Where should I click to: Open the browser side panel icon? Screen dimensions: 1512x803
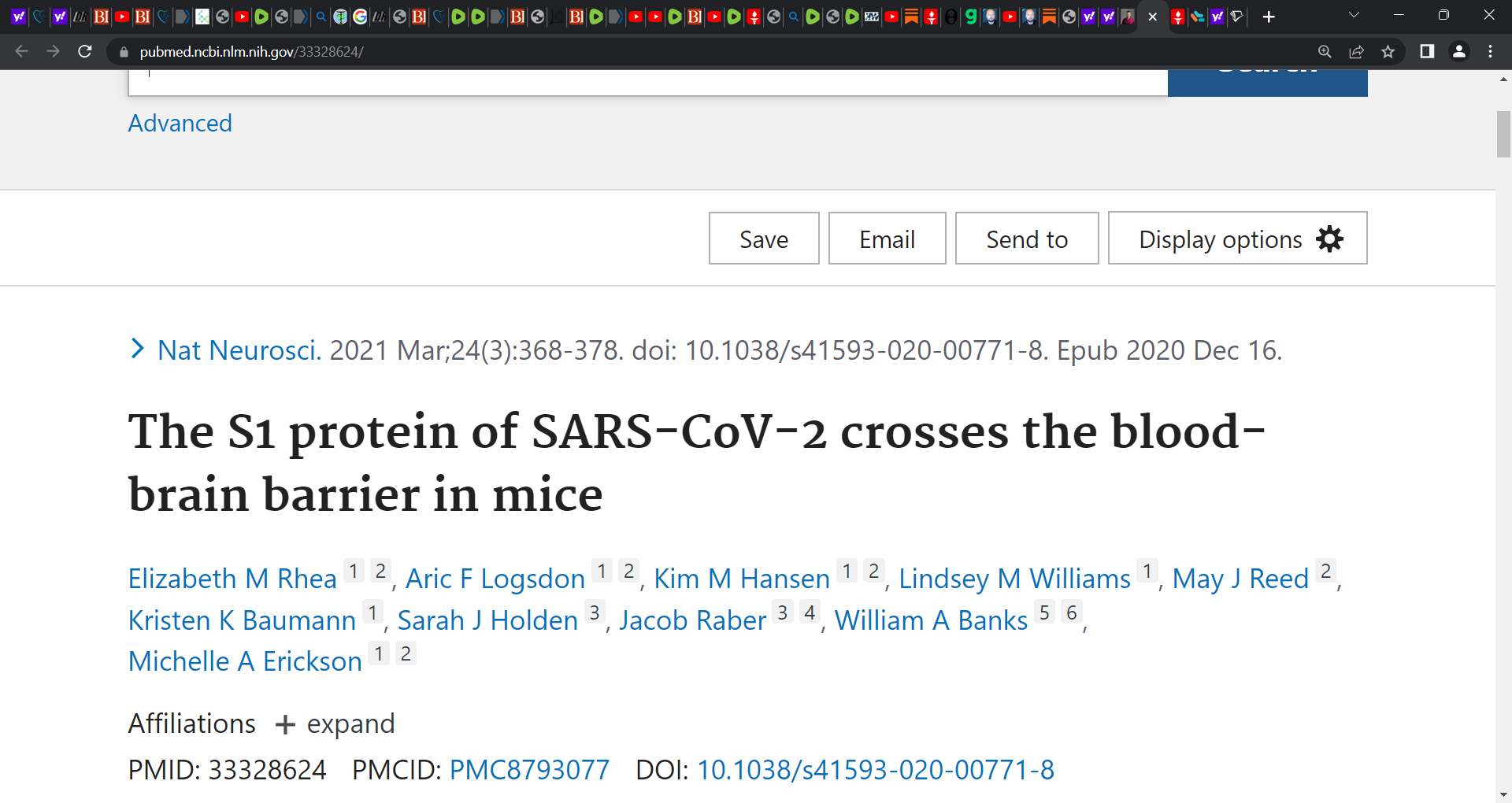(1426, 51)
